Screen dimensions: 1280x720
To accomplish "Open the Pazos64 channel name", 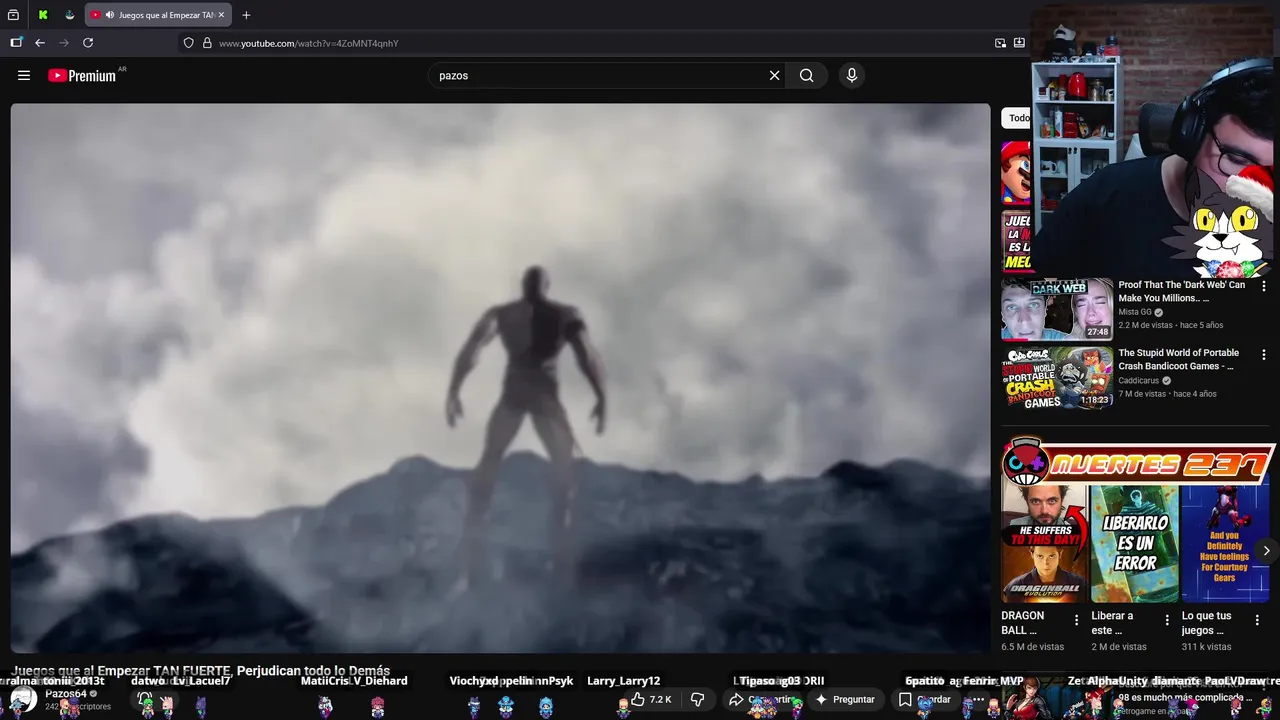I will [66, 694].
